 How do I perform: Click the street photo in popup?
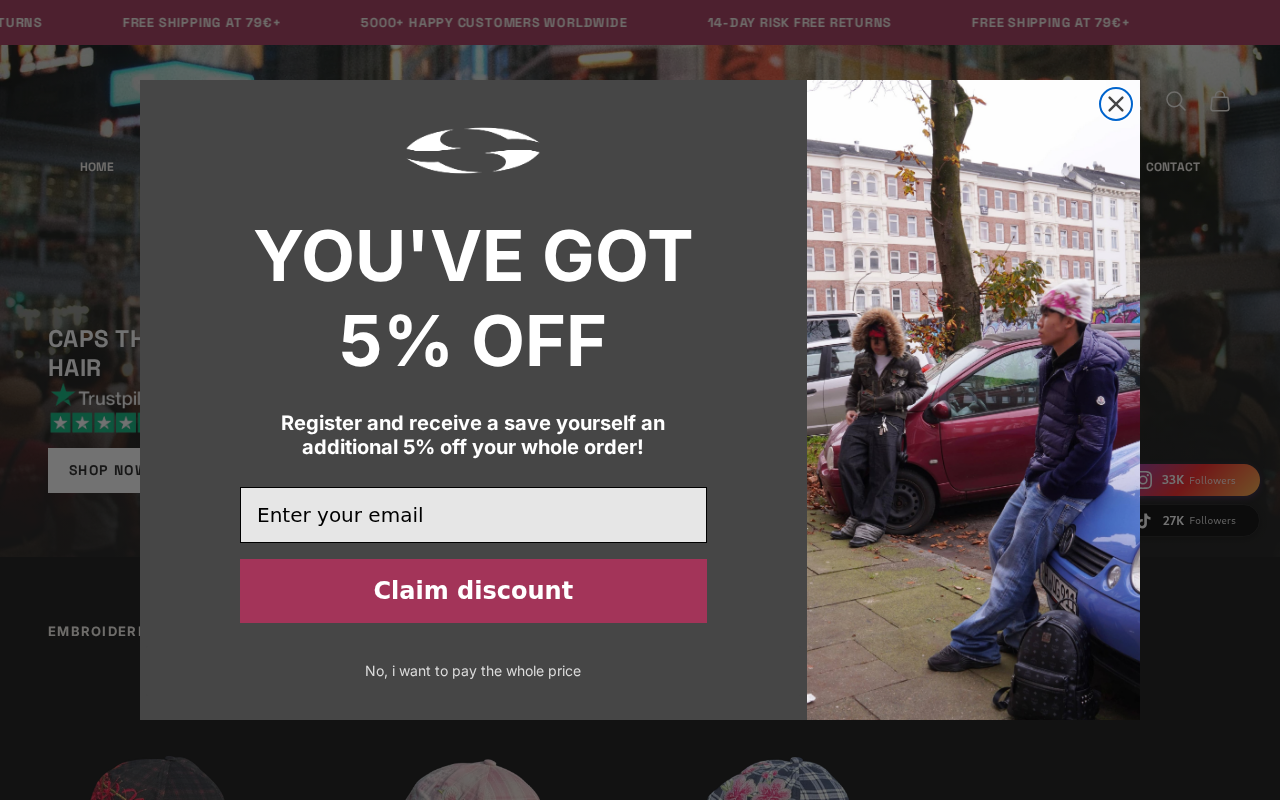[x=973, y=400]
